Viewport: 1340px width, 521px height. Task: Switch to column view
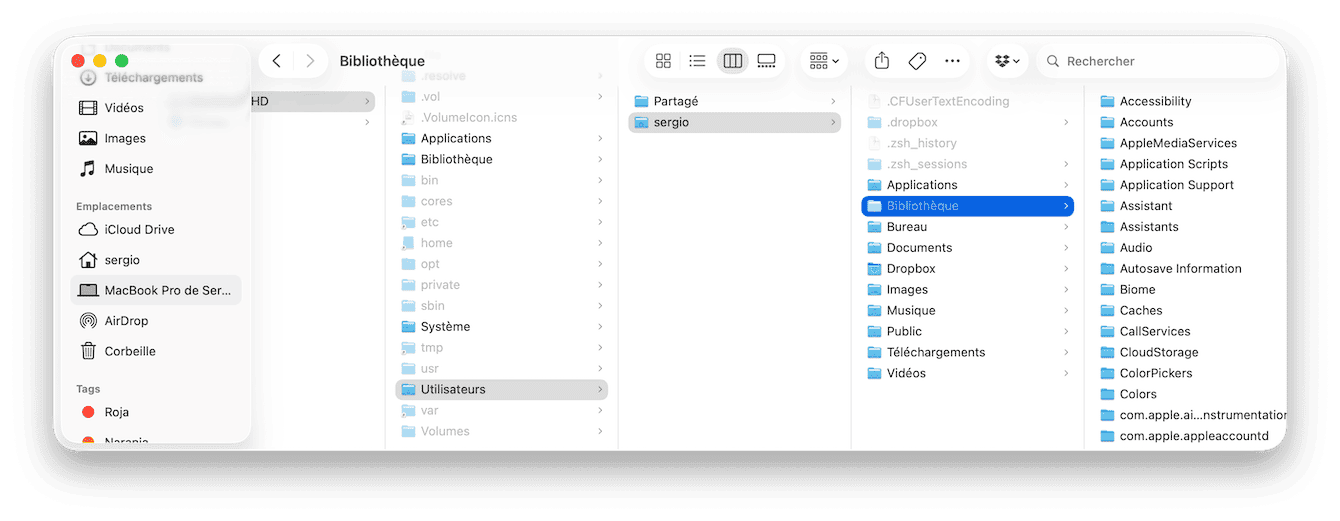(x=732, y=61)
